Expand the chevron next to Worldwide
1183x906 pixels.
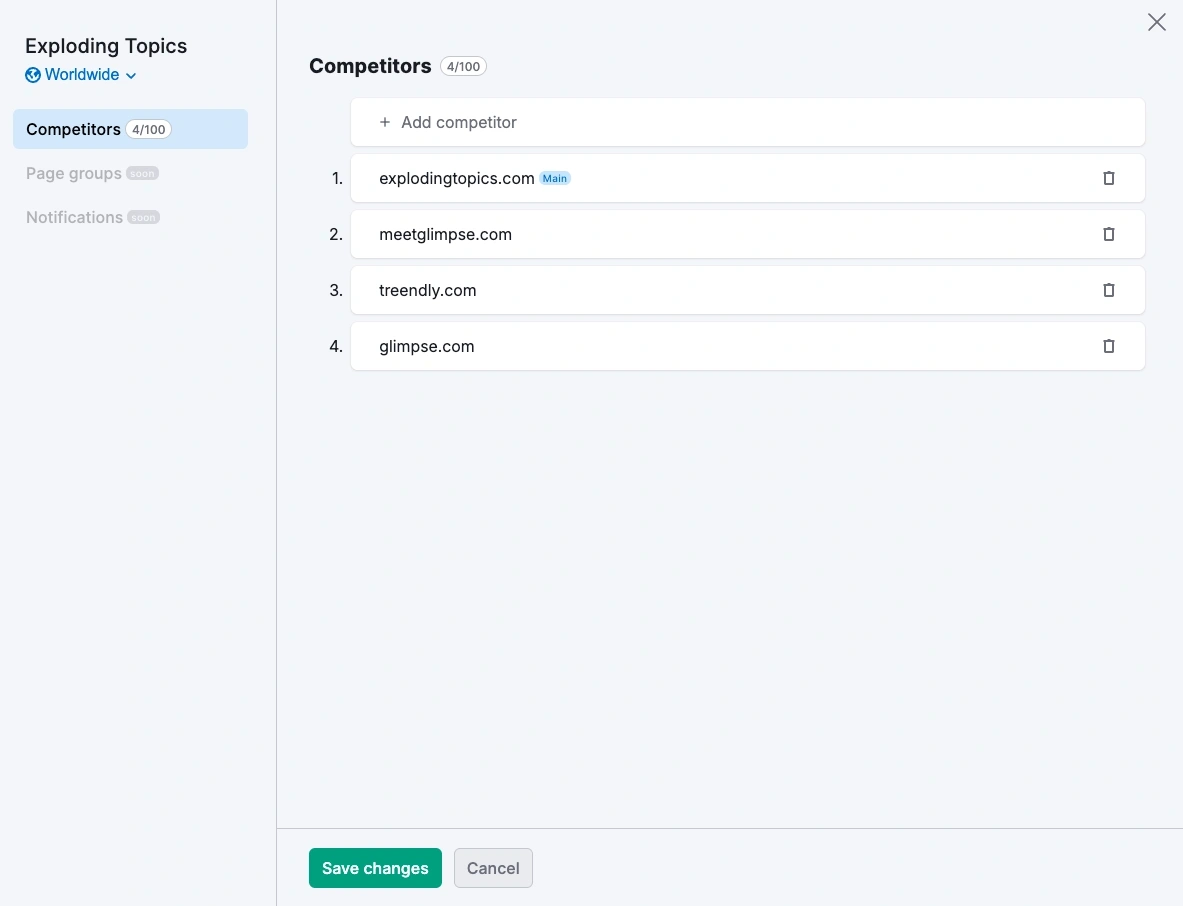[131, 76]
